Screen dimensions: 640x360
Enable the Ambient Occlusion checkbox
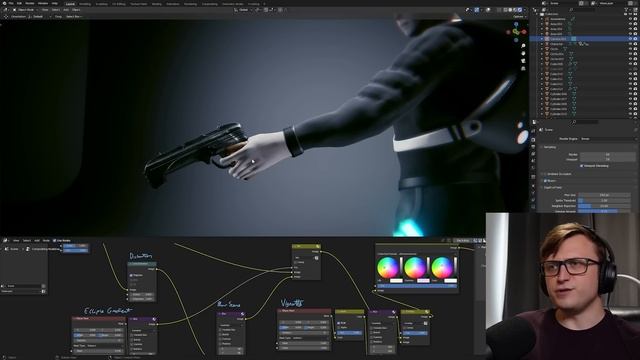(x=545, y=174)
